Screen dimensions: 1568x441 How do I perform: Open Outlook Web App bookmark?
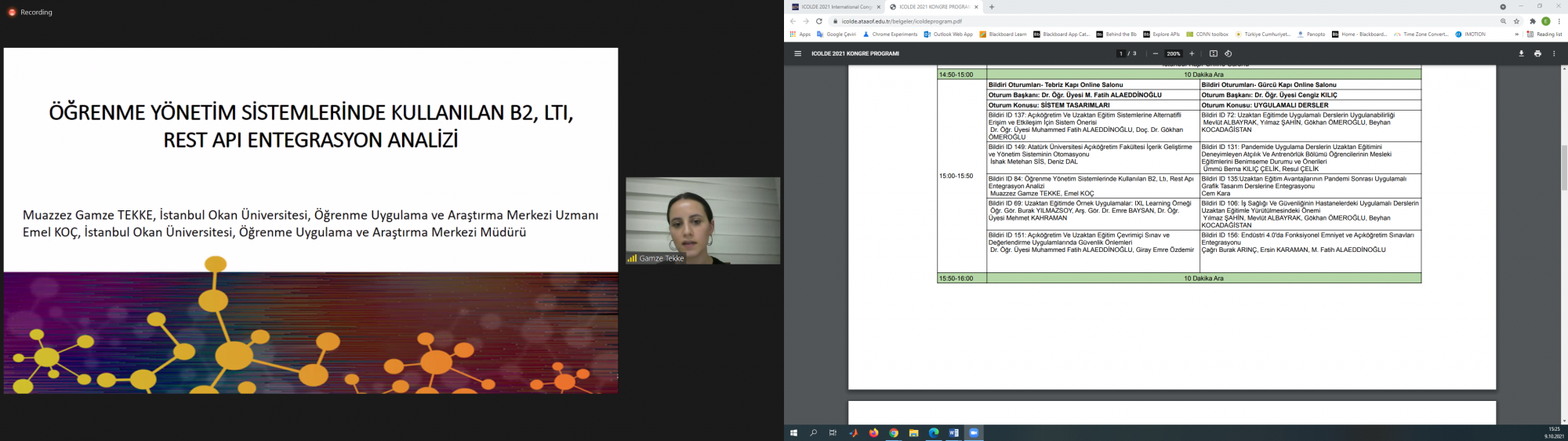point(949,35)
